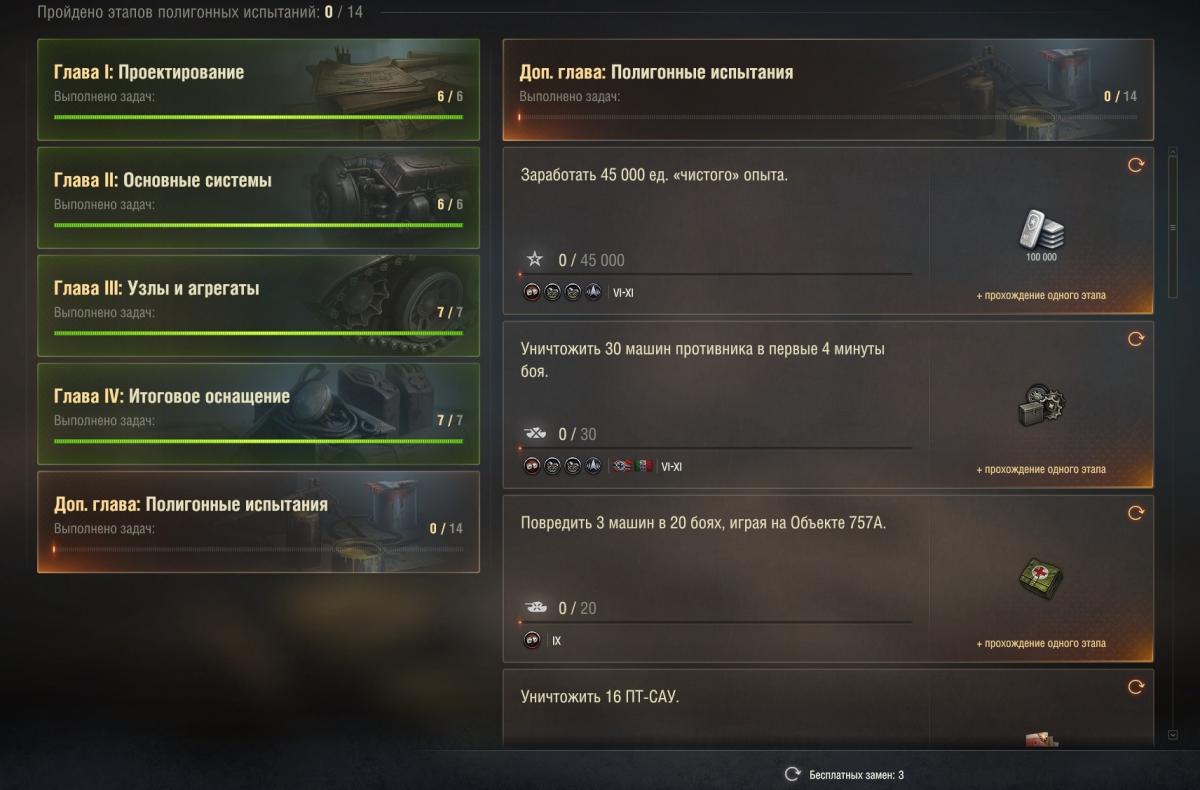The image size is (1200, 790).
Task: Select chapter III: Узлы и агрегаты
Action: tap(258, 305)
